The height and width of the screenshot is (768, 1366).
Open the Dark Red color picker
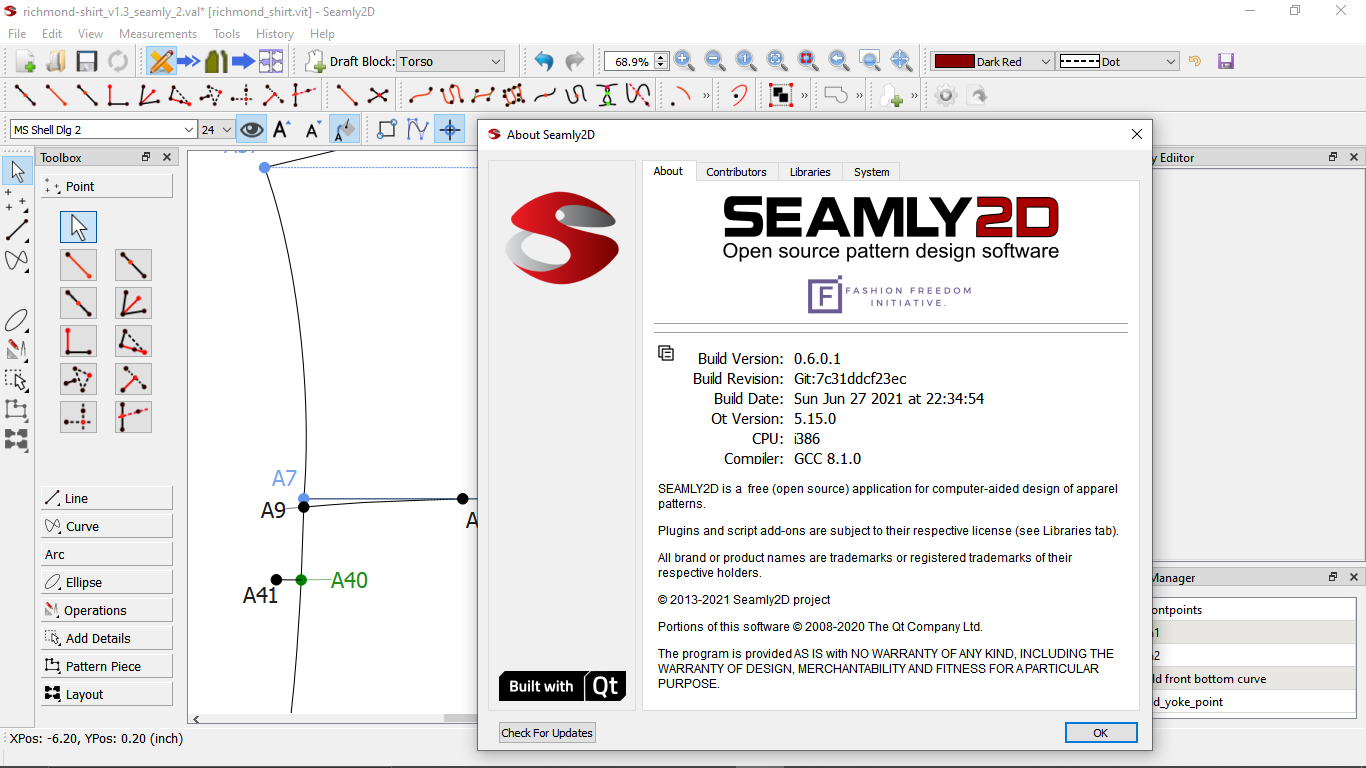[992, 61]
